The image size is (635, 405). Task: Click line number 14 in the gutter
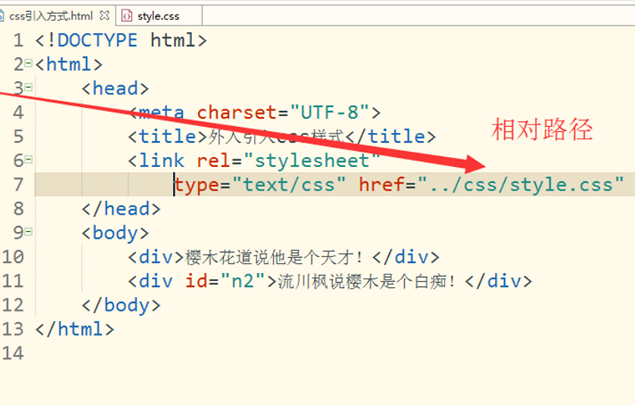tap(13, 353)
